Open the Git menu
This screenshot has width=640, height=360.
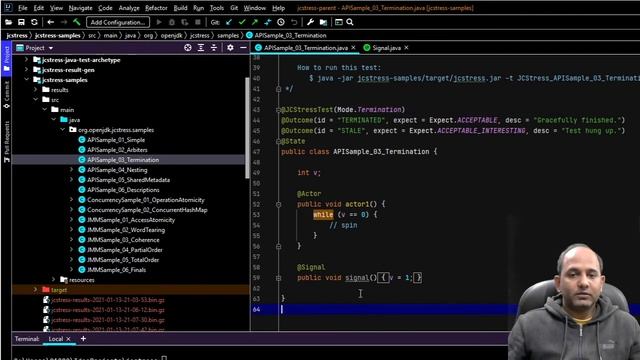point(234,8)
